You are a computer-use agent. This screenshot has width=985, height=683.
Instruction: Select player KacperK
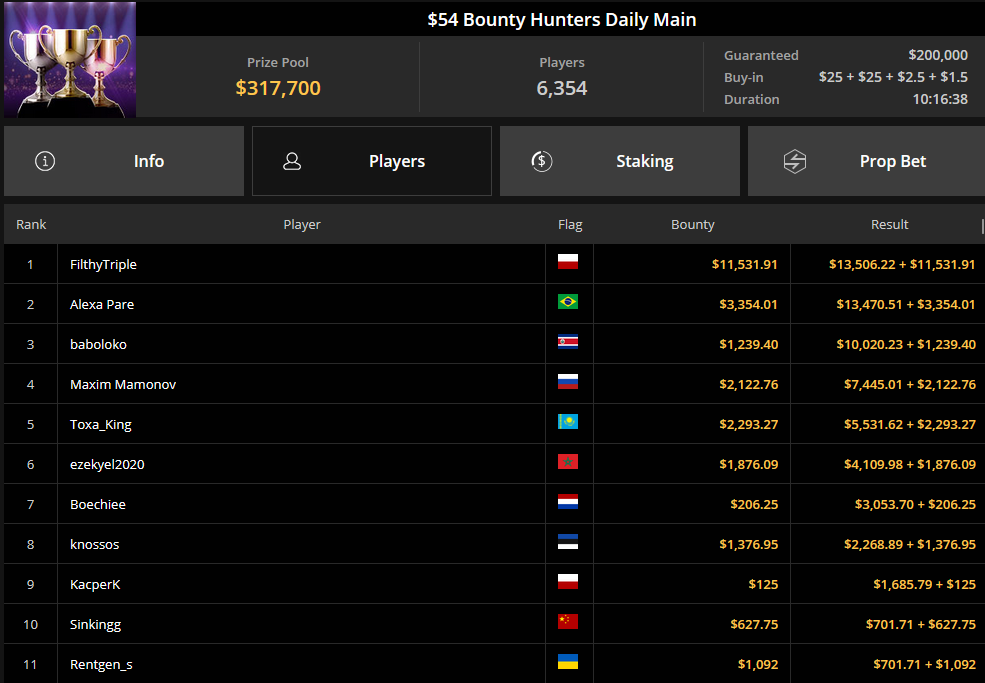(x=95, y=584)
